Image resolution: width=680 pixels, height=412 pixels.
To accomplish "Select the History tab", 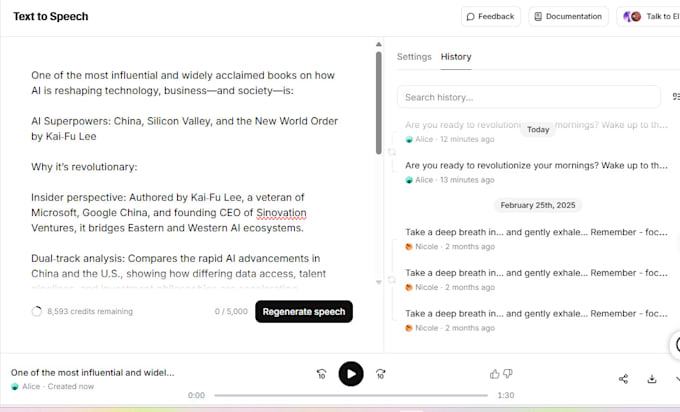I will tap(456, 57).
